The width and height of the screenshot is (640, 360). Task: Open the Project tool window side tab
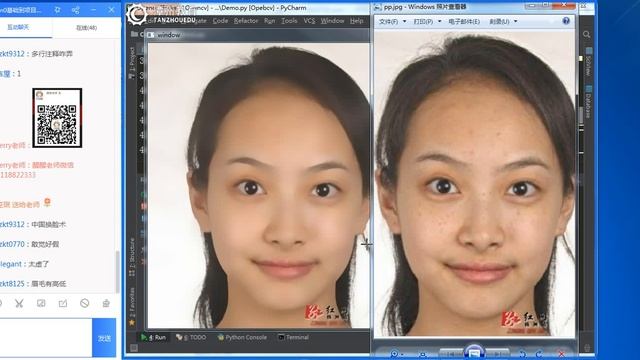tap(132, 62)
